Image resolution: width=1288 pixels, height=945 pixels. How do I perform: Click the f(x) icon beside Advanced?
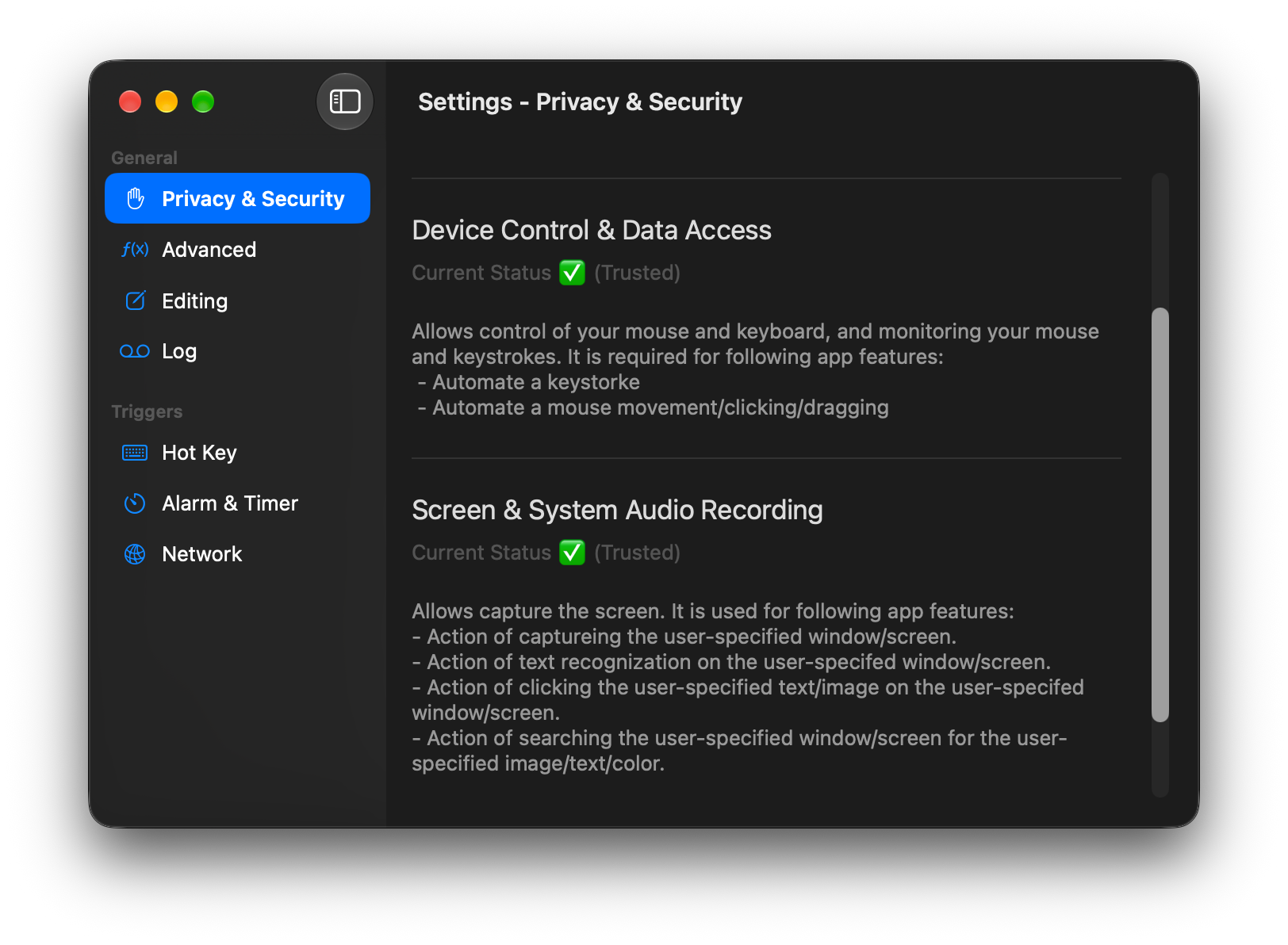click(x=135, y=250)
